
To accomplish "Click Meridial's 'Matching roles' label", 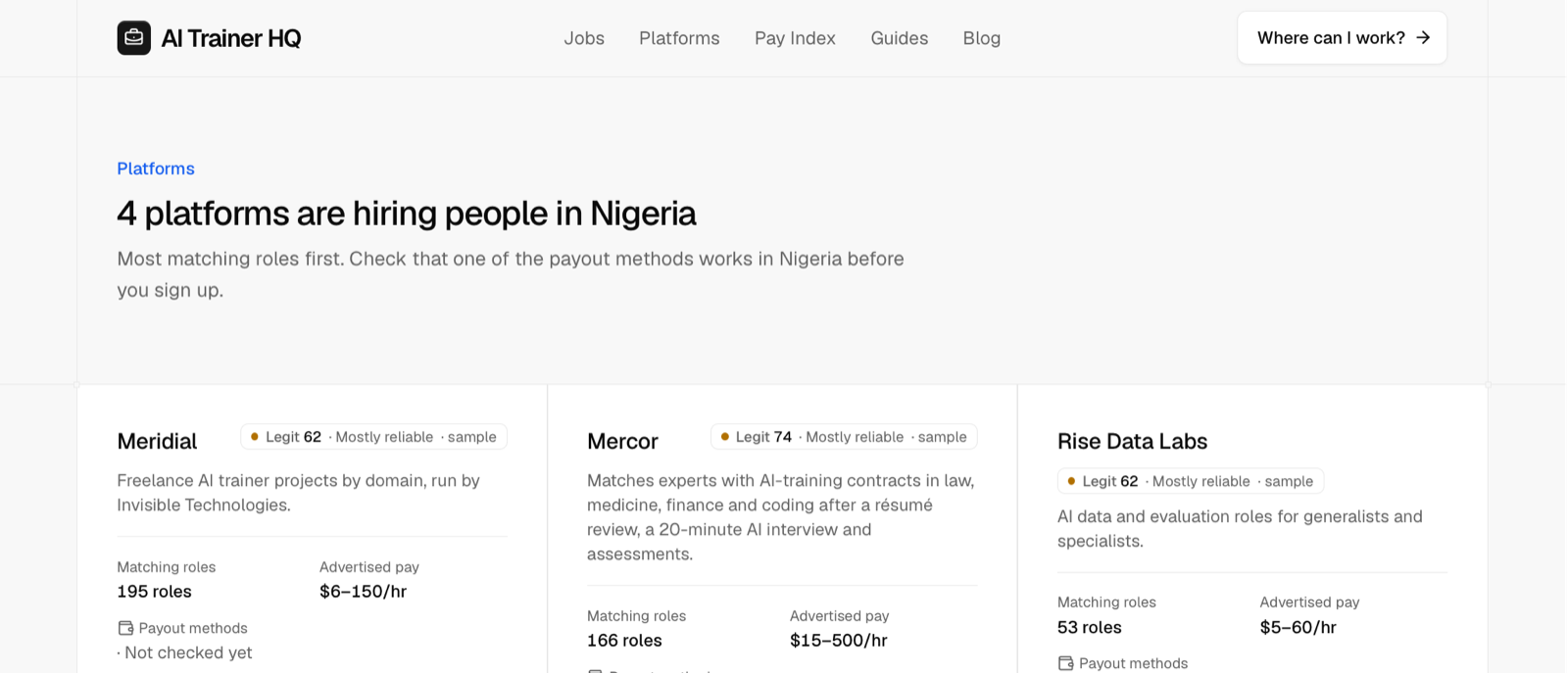I will (x=166, y=567).
